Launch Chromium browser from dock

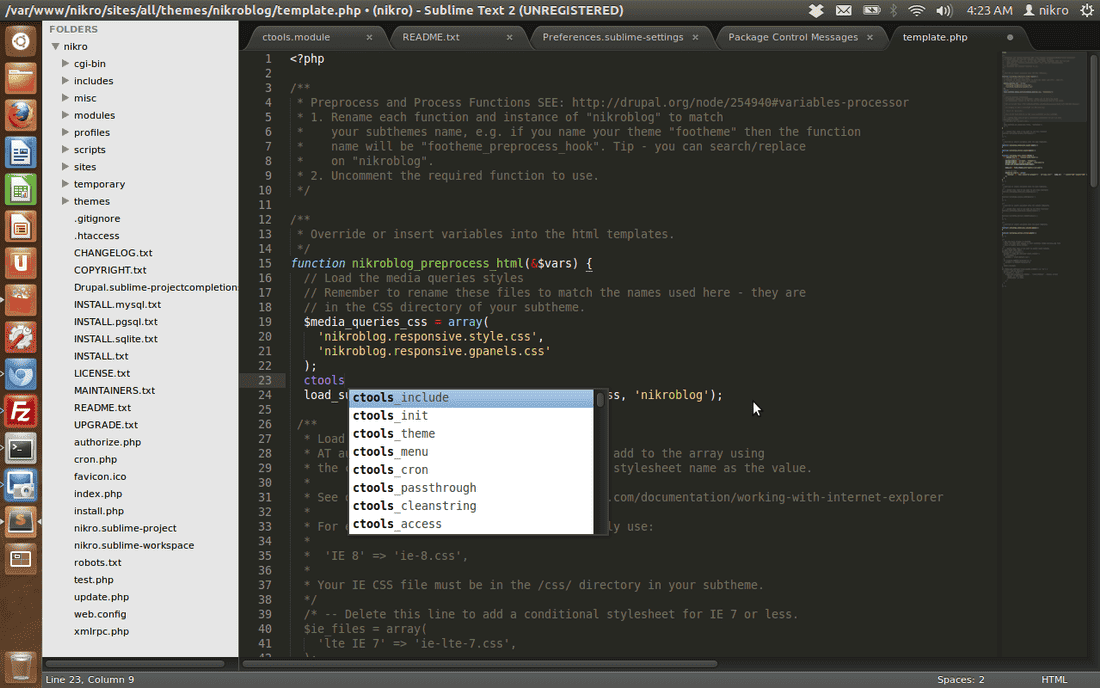[20, 375]
